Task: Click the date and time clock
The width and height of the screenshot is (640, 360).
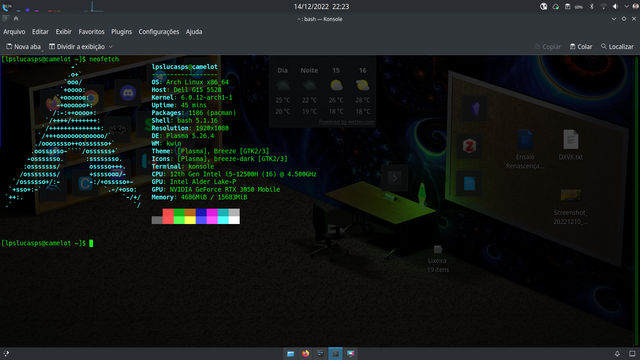Action: (x=321, y=7)
